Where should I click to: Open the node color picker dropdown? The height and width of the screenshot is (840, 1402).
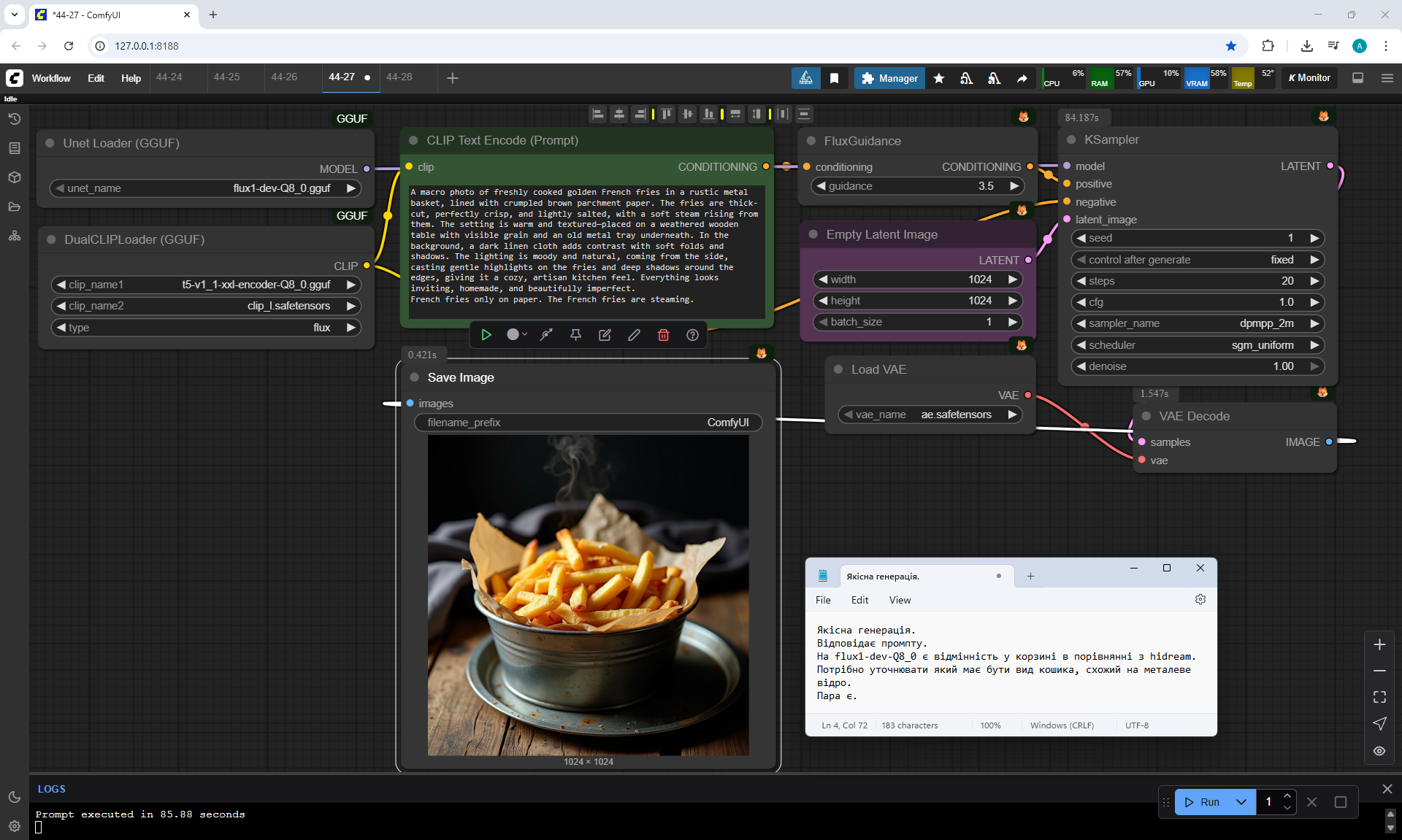[x=517, y=335]
